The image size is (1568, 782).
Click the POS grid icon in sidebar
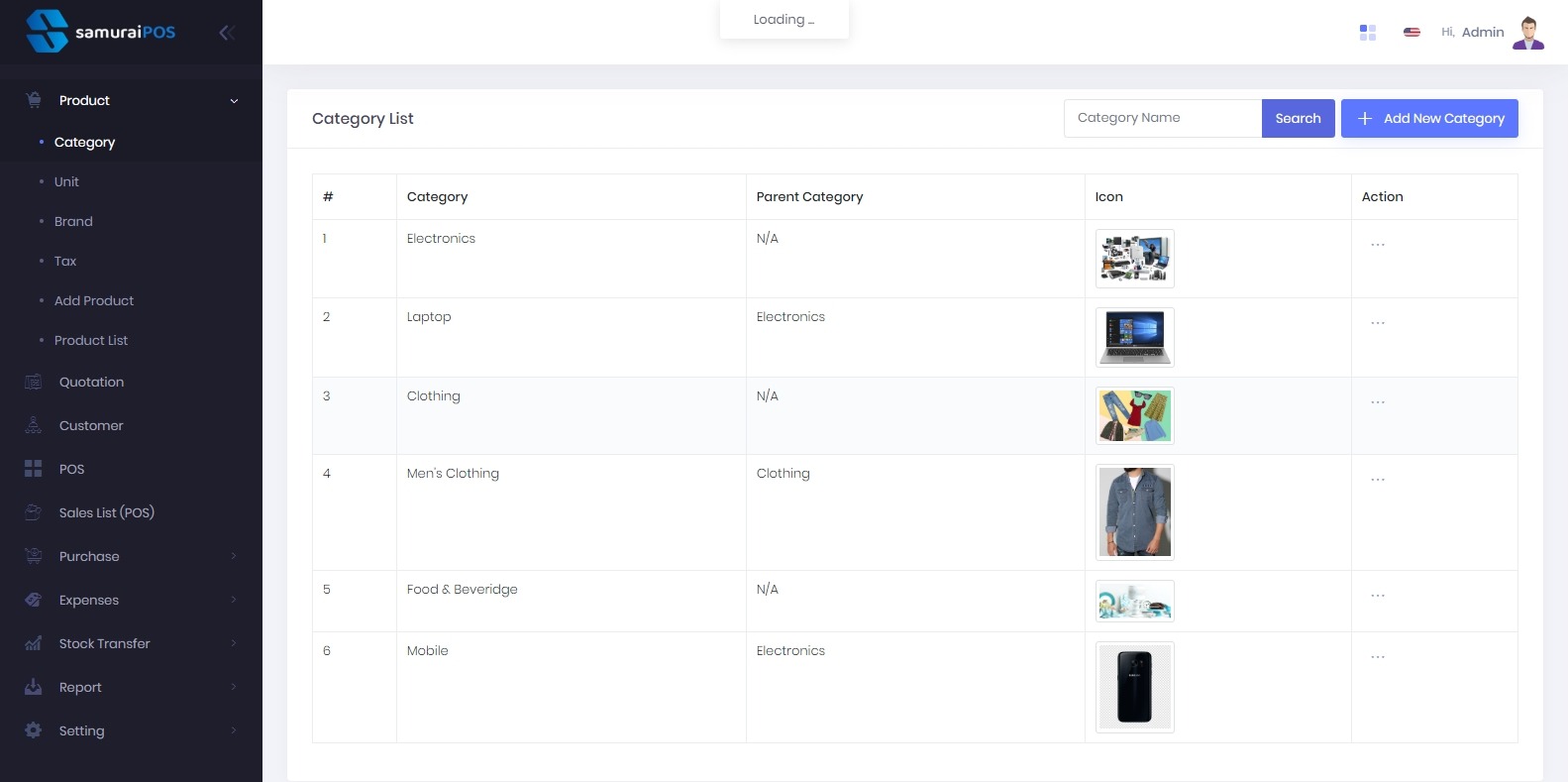tap(34, 469)
